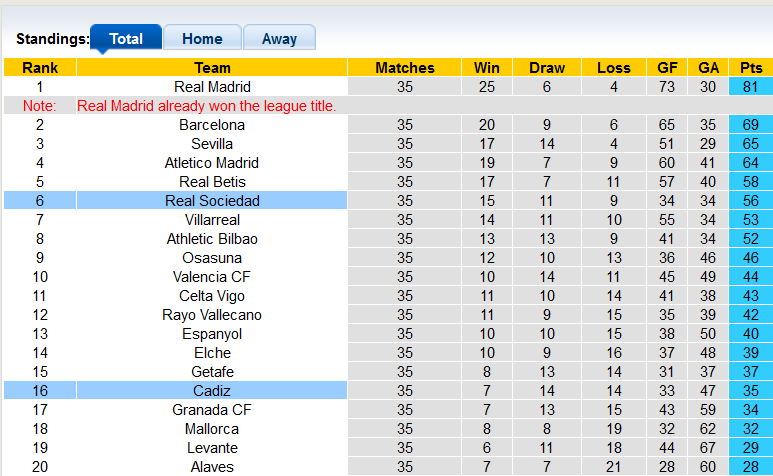The image size is (773, 476).
Task: Click the Pts column header
Action: pyautogui.click(x=750, y=68)
